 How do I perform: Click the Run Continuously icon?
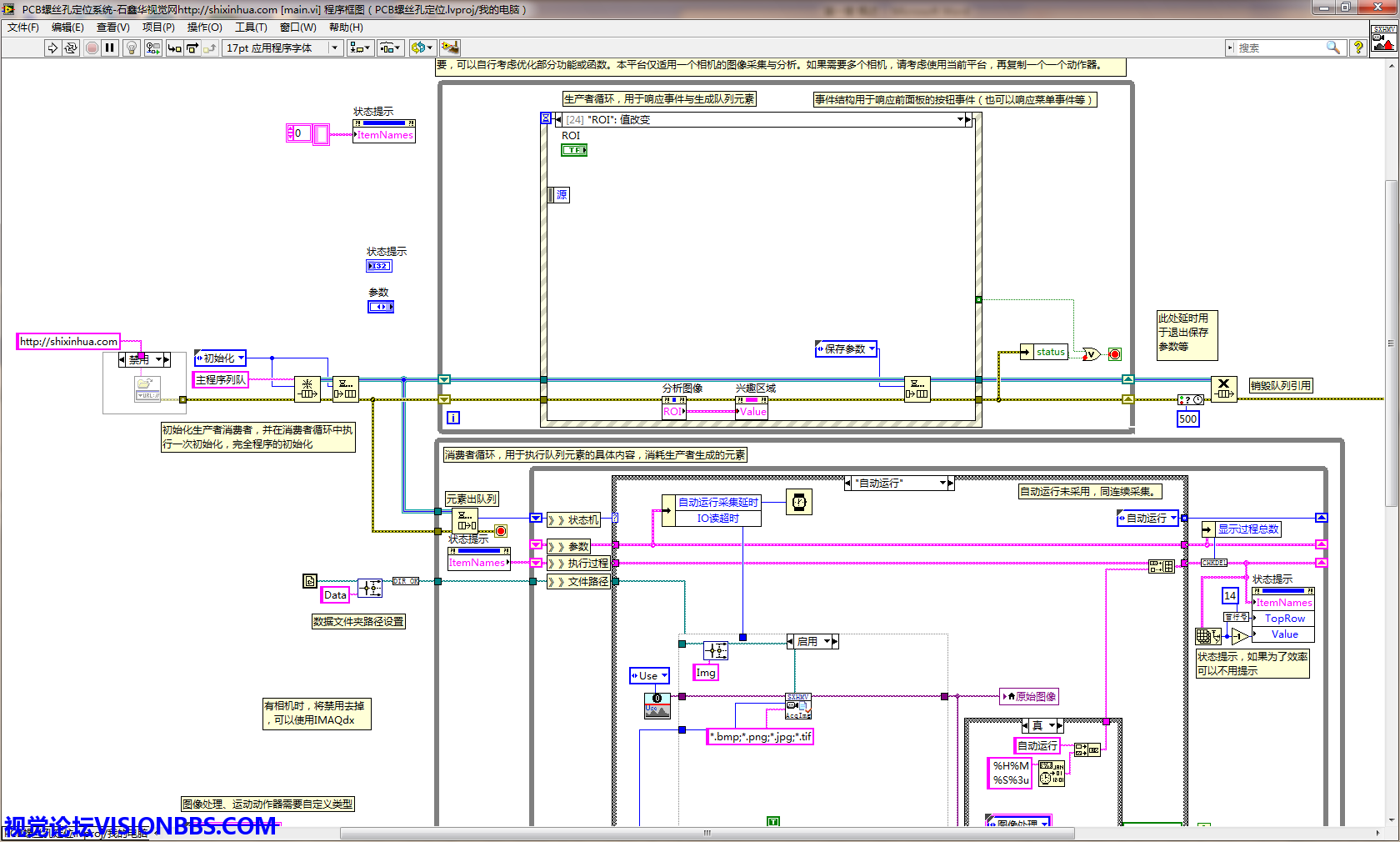click(71, 48)
